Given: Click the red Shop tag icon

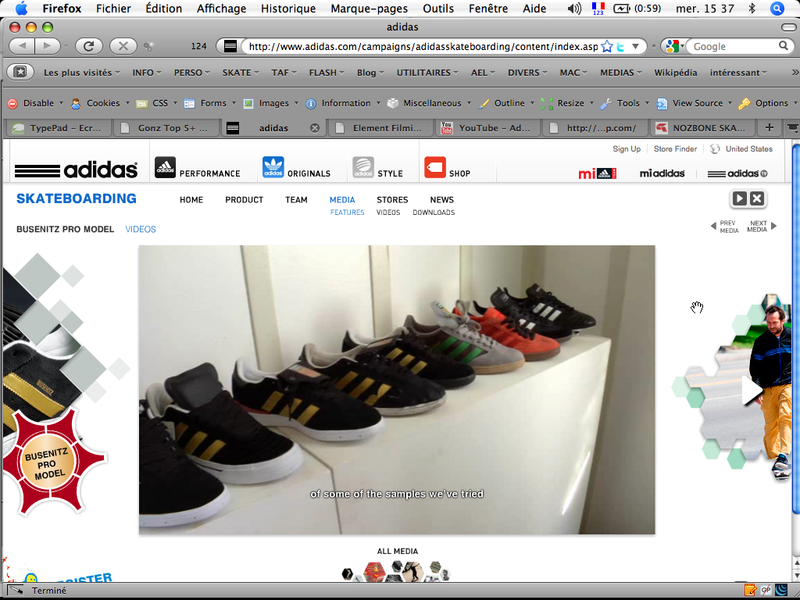Looking at the screenshot, I should coord(435,167).
